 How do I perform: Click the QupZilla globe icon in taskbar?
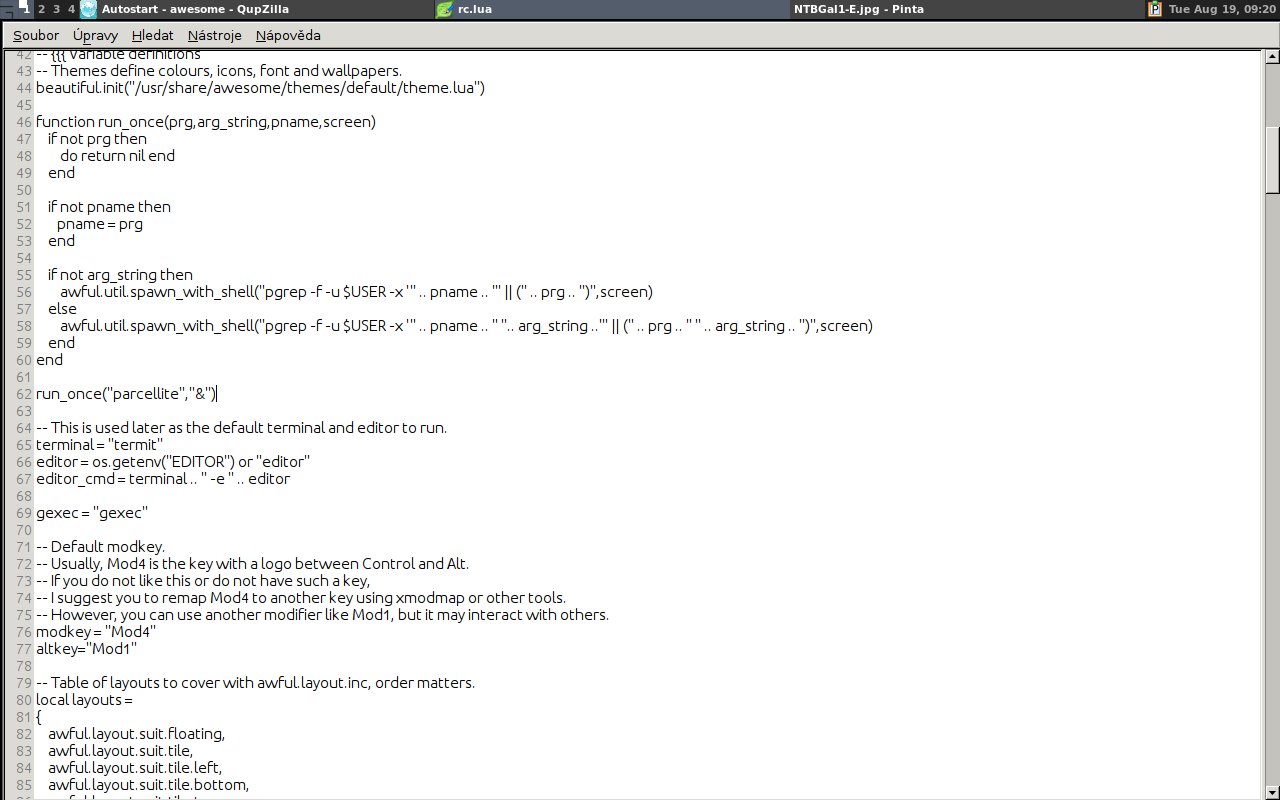click(x=88, y=9)
